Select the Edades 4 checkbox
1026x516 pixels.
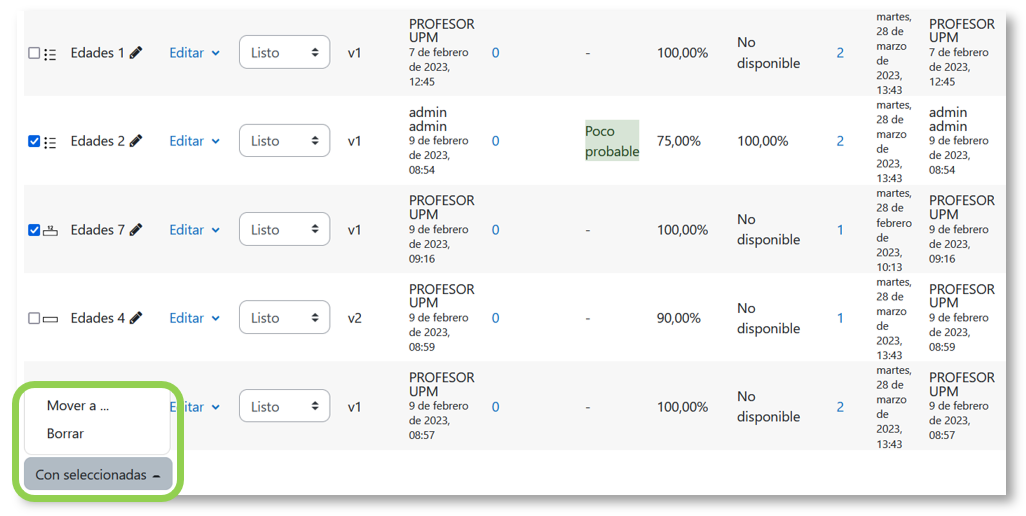pyautogui.click(x=34, y=319)
